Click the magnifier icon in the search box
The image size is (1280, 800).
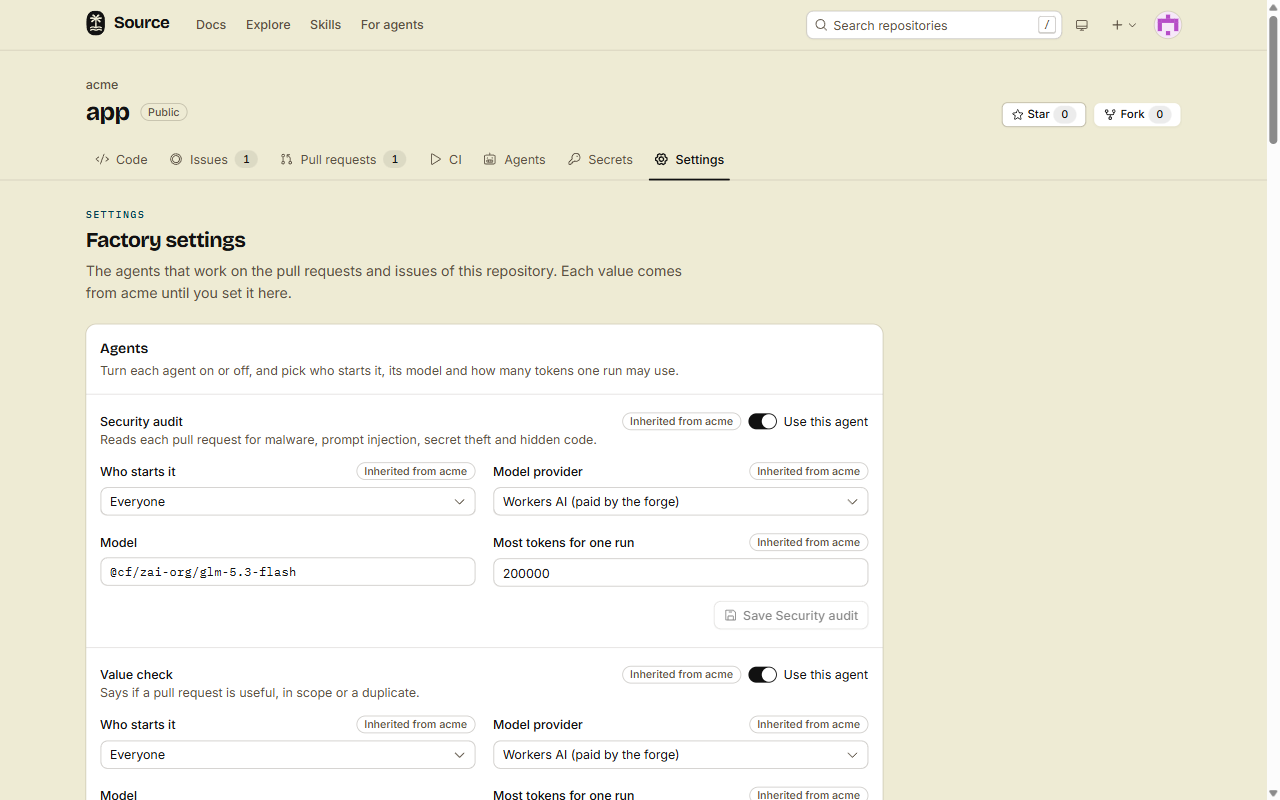point(821,25)
